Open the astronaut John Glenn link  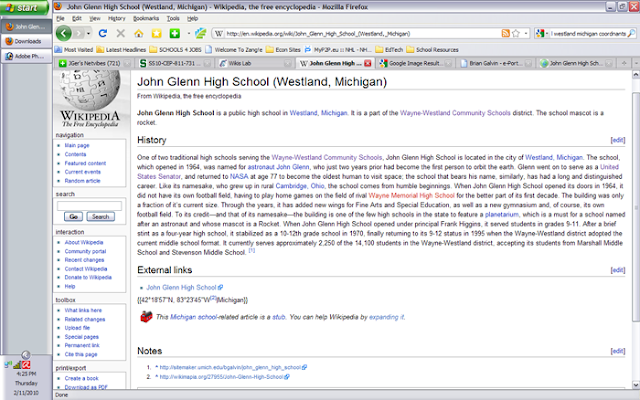[278, 167]
